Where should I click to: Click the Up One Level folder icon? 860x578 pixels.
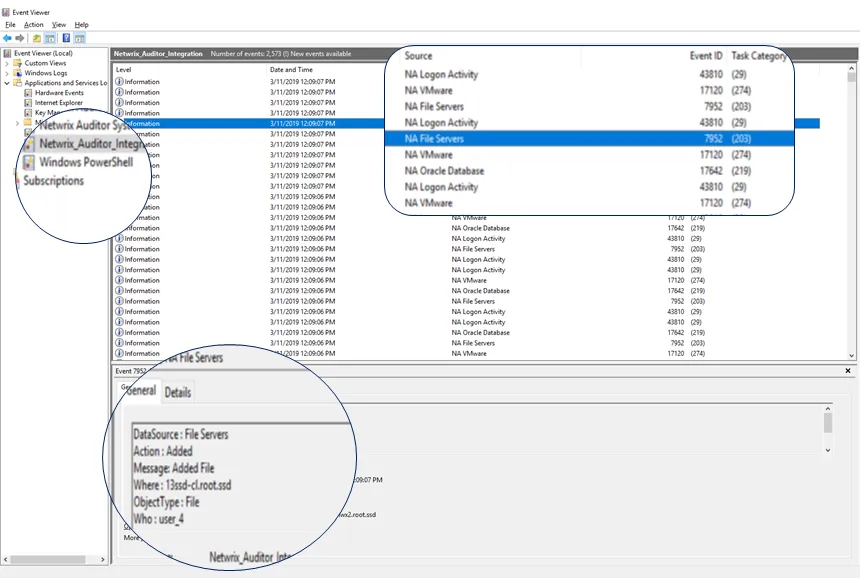pyautogui.click(x=37, y=38)
